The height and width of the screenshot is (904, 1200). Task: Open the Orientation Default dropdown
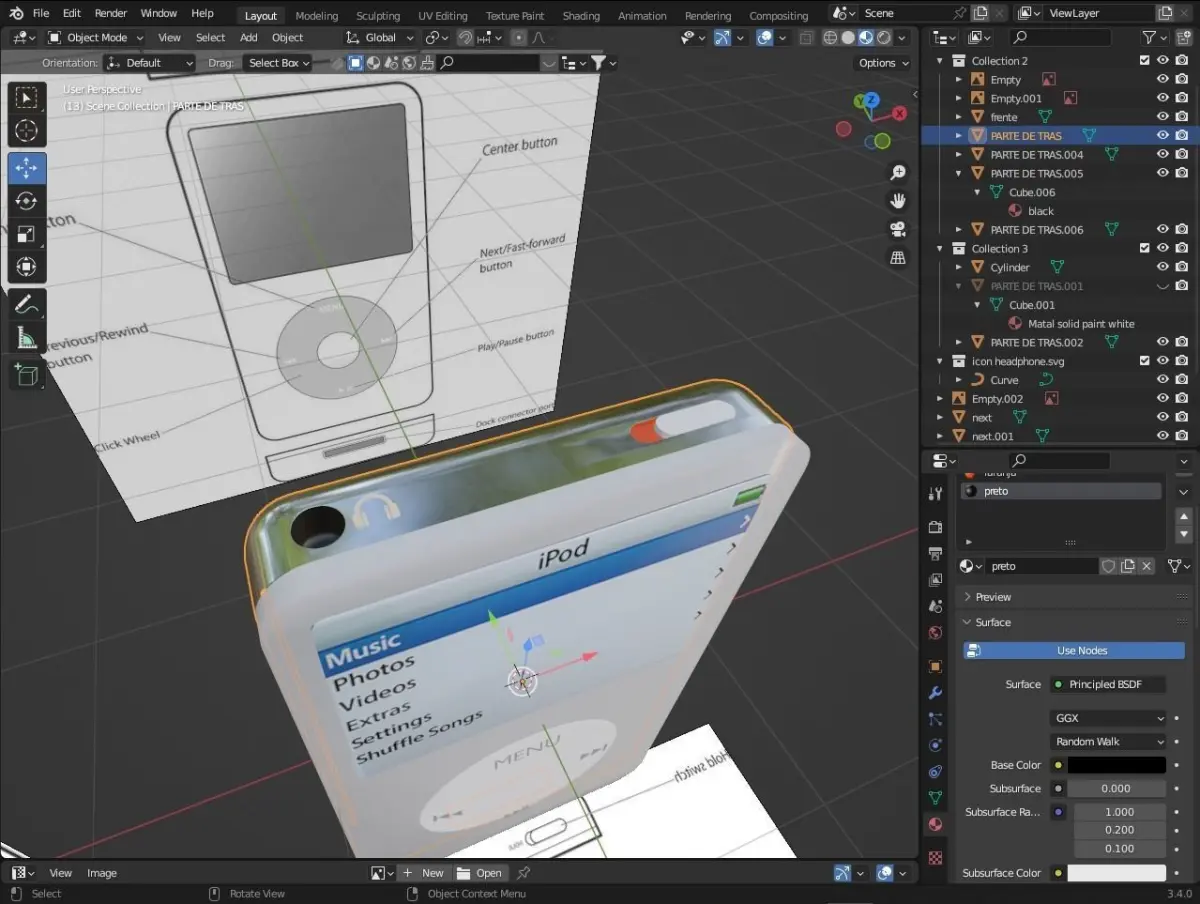150,62
